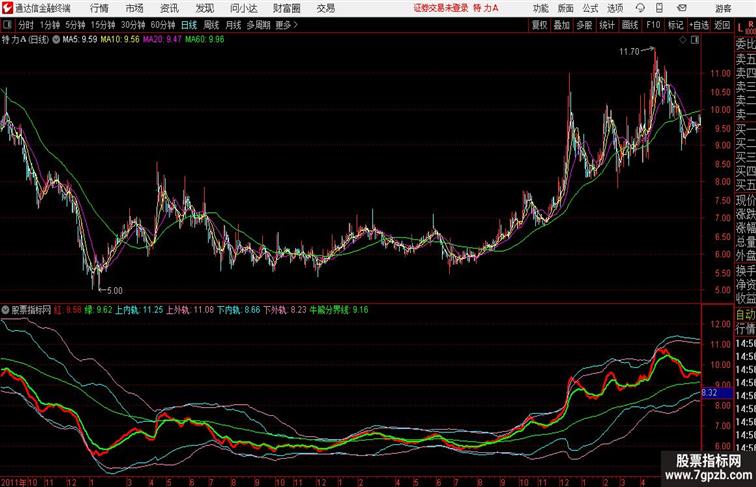Select the 日线 daily period tab

click(x=189, y=25)
